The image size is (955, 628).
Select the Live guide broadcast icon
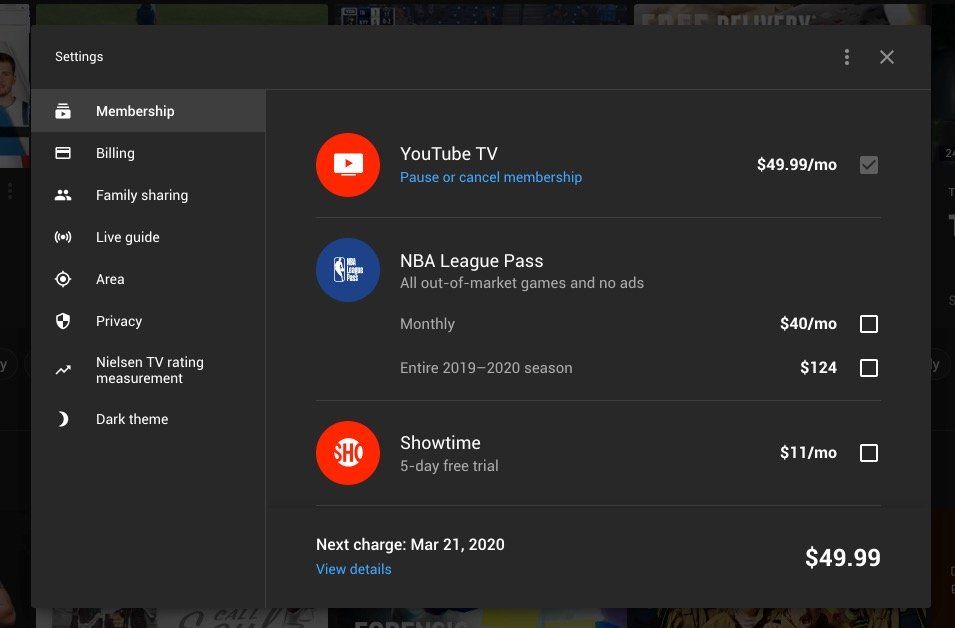[64, 237]
